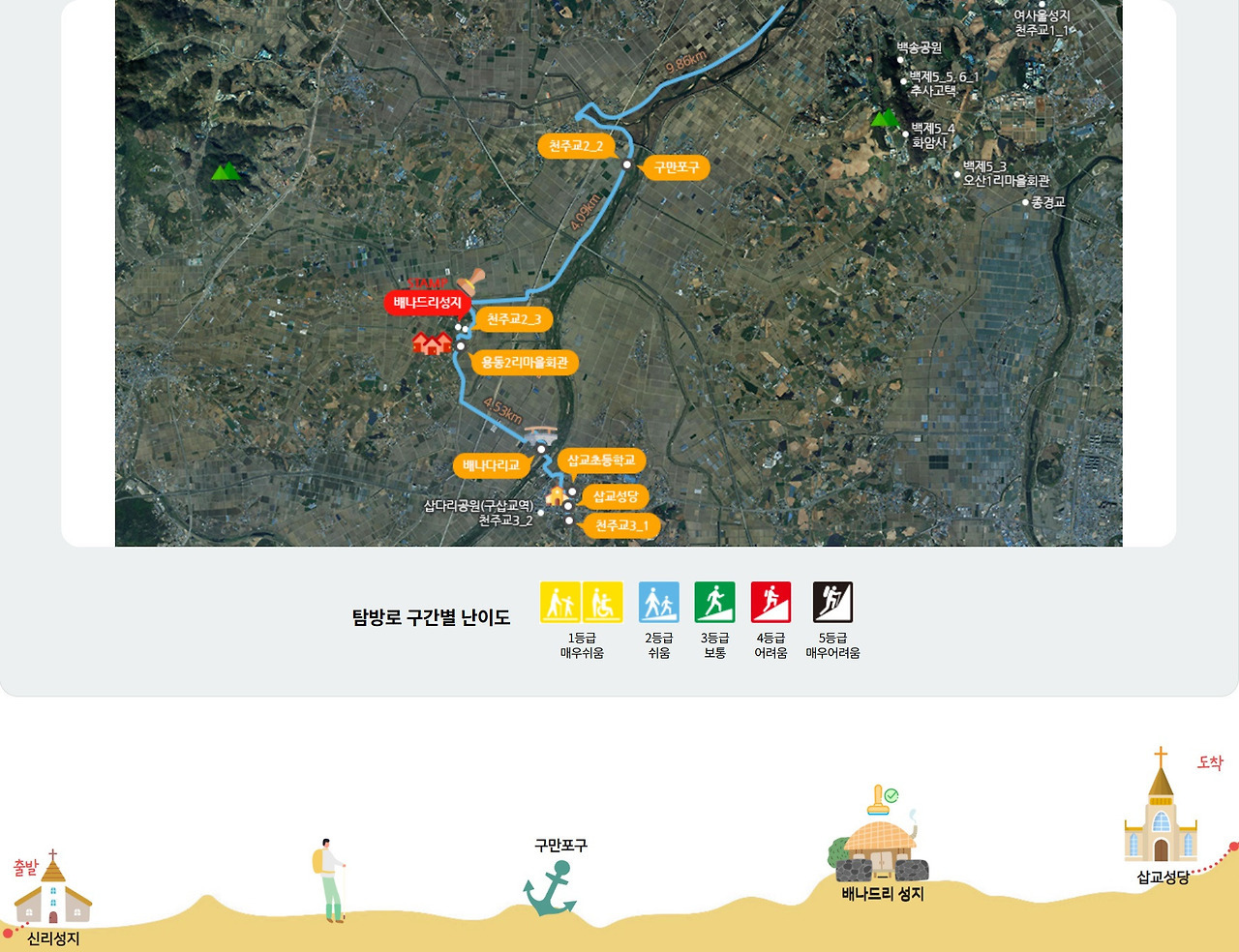Click the 천주교2_2 waypoint label
The height and width of the screenshot is (952, 1239).
(576, 146)
